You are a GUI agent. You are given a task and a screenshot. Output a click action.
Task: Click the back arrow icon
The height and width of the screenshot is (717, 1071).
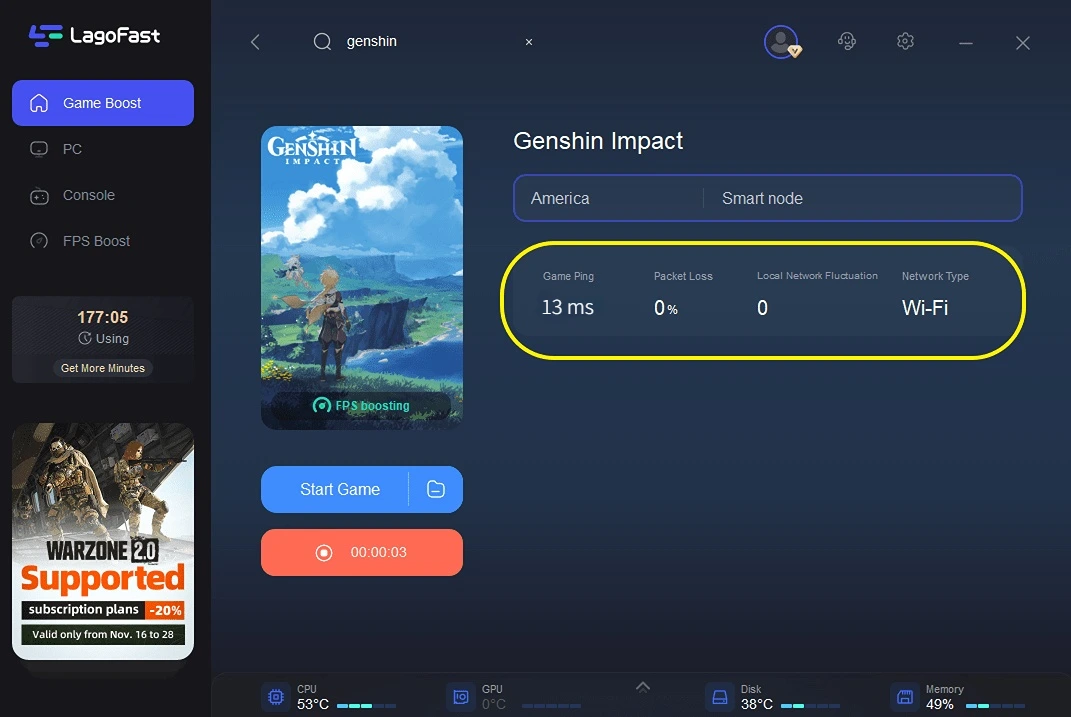(255, 42)
